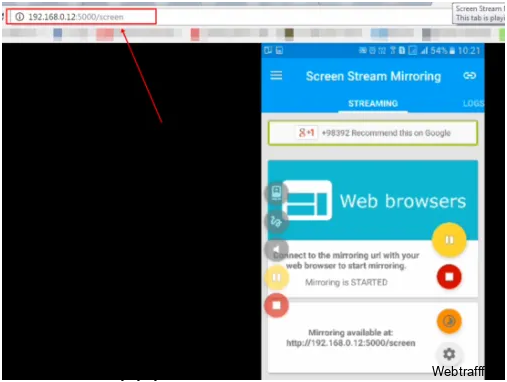The width and height of the screenshot is (507, 382).
Task: Click the battery 54% indicator in phone status bar
Action: [442, 51]
